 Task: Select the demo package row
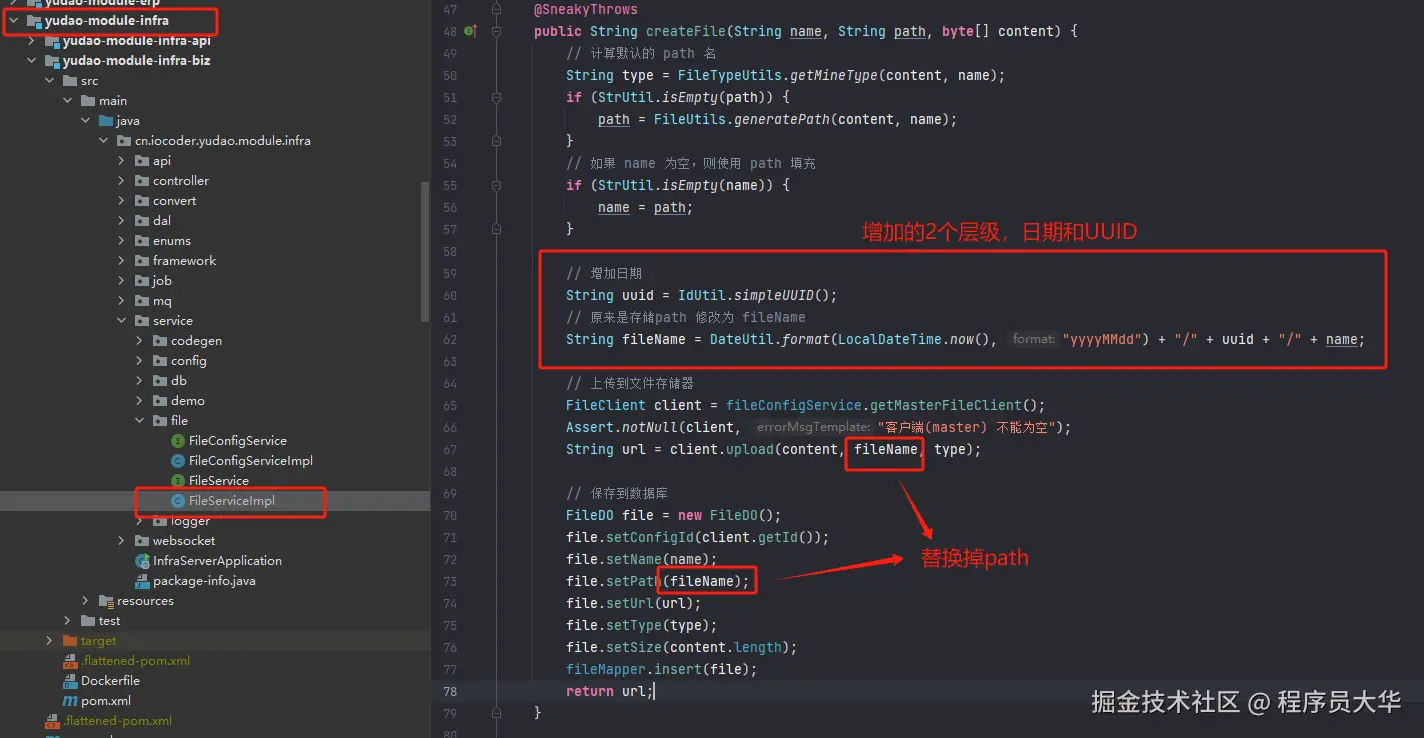click(x=214, y=401)
